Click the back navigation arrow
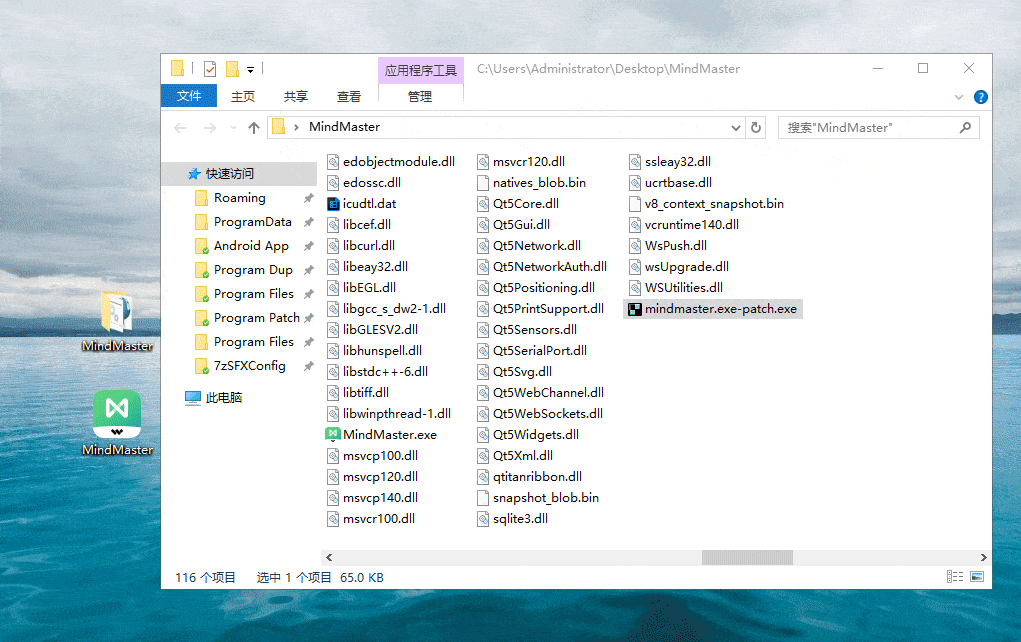Viewport: 1021px width, 642px height. [179, 127]
